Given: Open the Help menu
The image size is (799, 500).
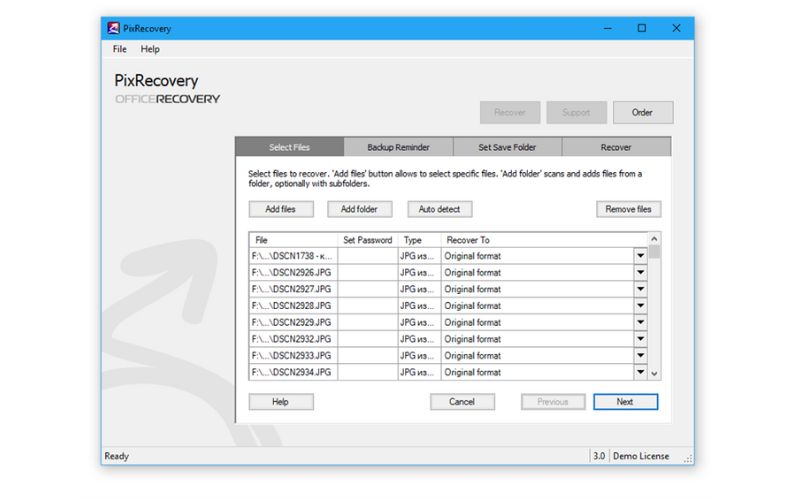Looking at the screenshot, I should 150,49.
